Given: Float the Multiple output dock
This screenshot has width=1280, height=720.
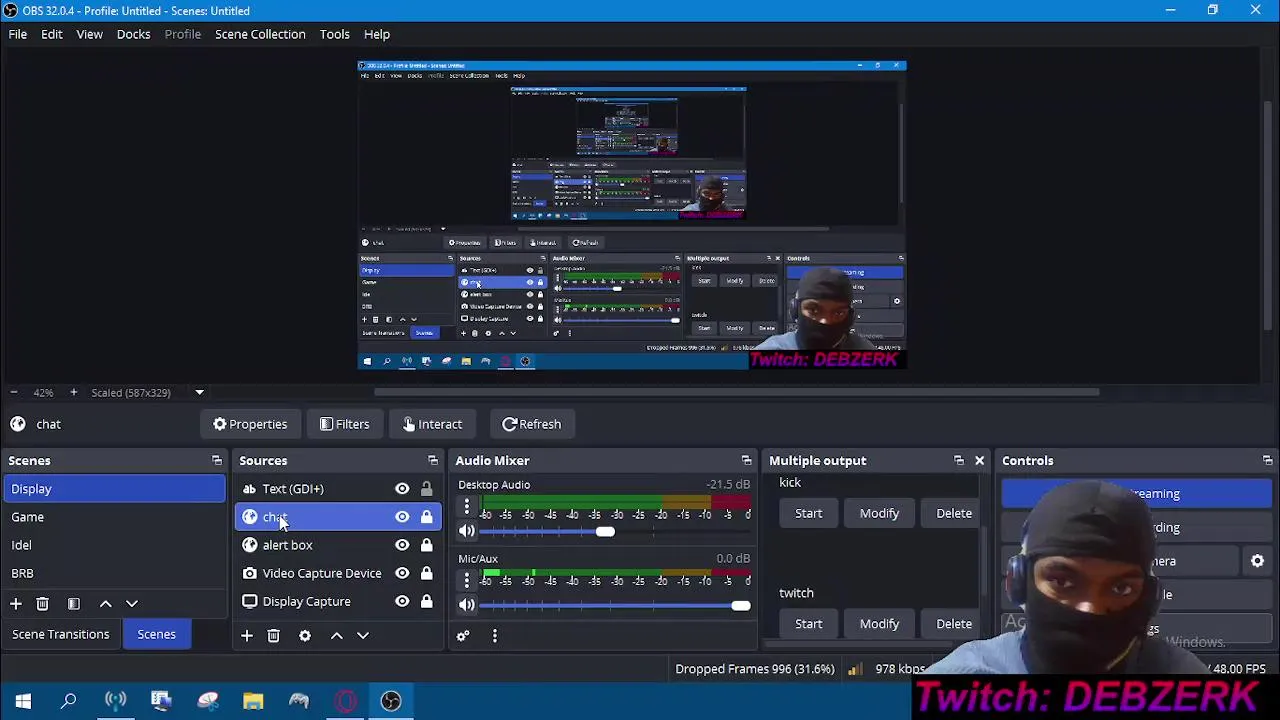Looking at the screenshot, I should click(x=958, y=461).
